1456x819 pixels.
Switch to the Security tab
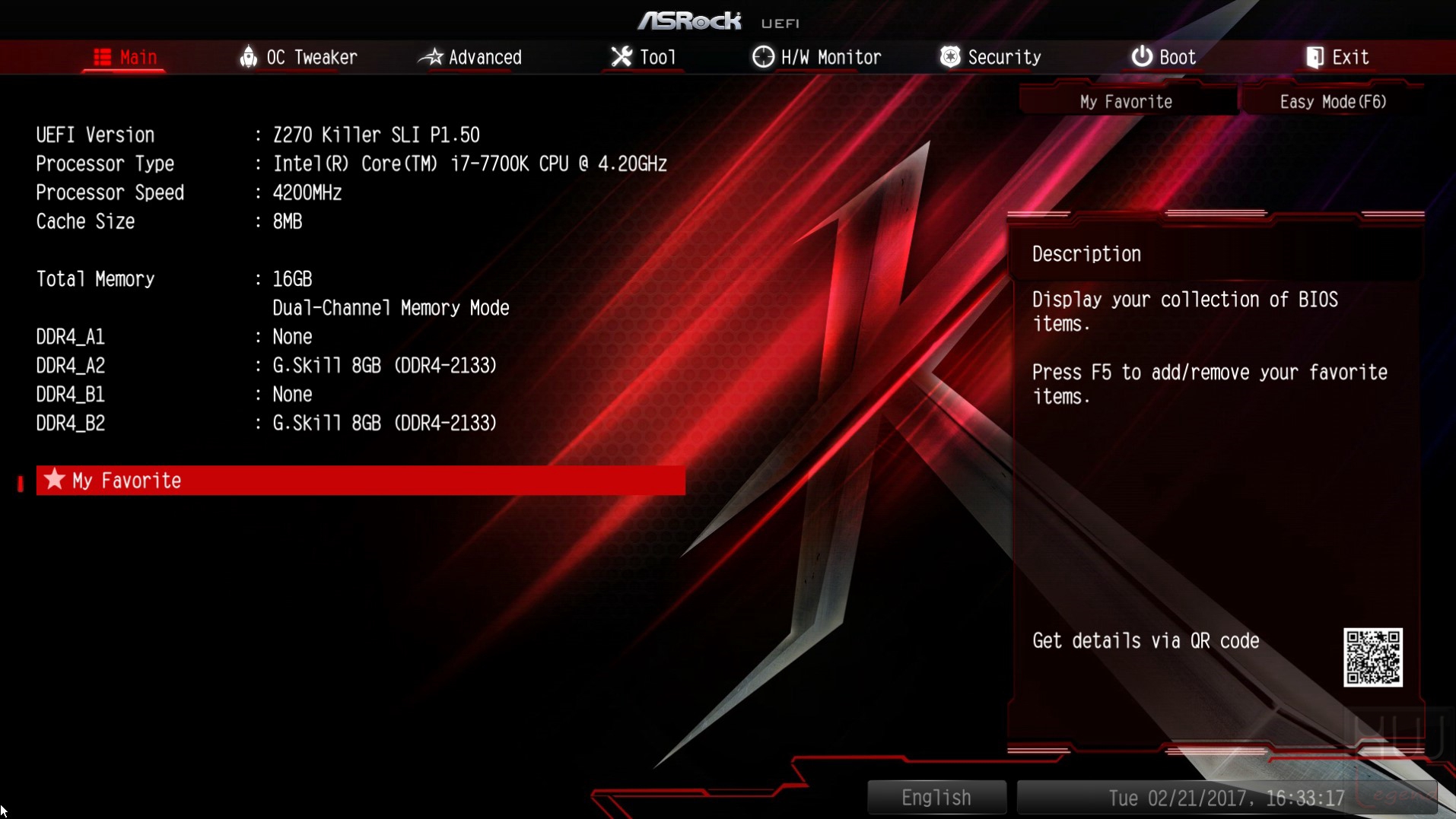click(x=990, y=57)
